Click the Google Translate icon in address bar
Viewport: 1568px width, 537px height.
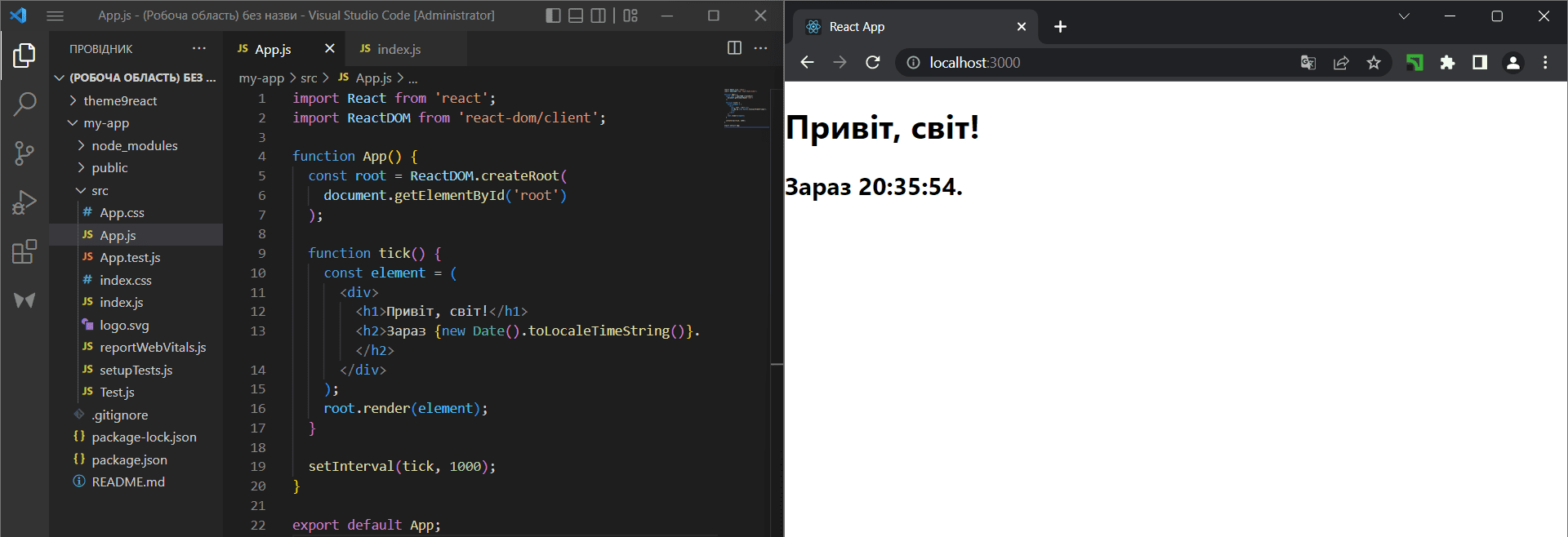tap(1308, 63)
